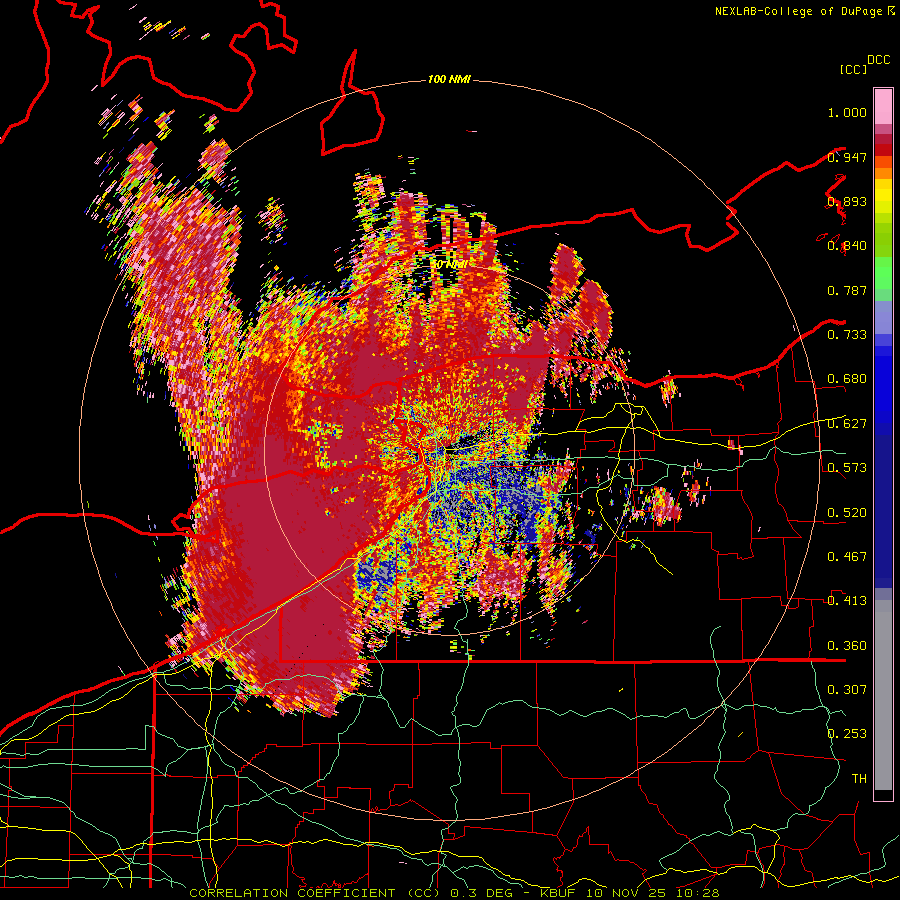Click the 0.413 color scale value
Image resolution: width=900 pixels, height=900 pixels.
point(847,601)
